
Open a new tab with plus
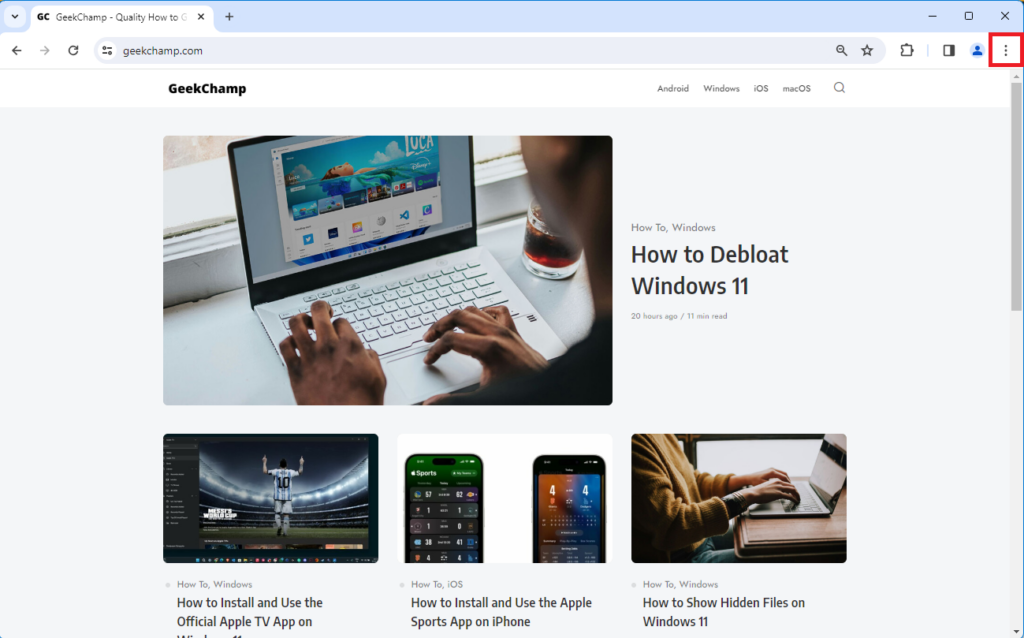[229, 17]
